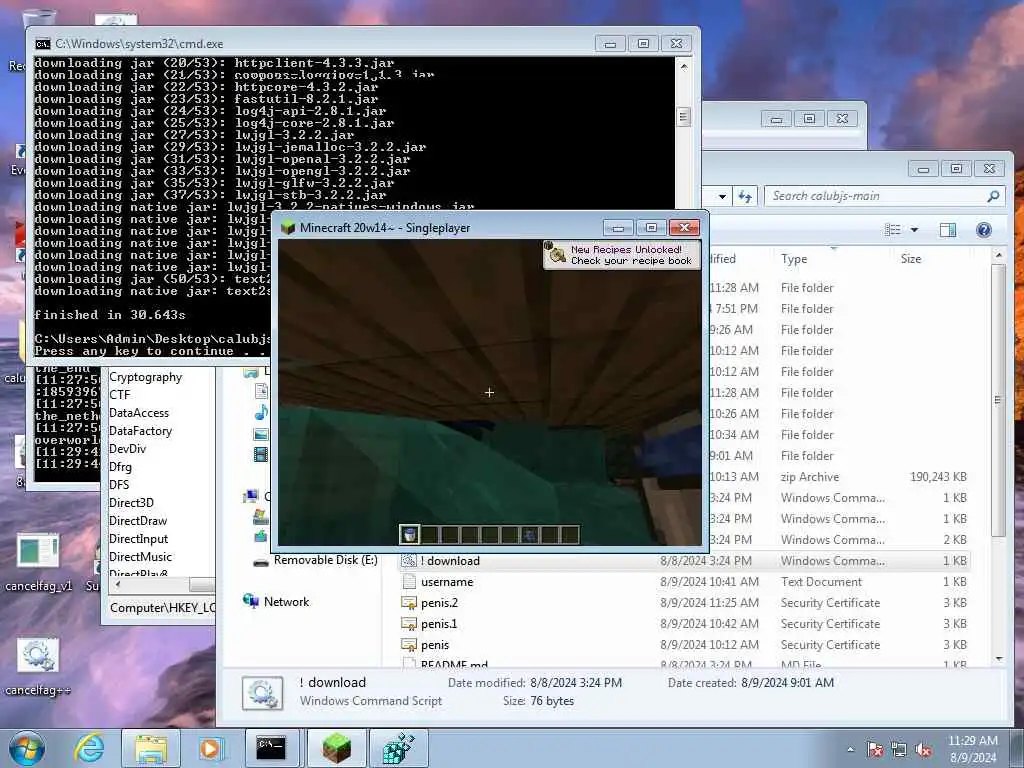Switch to Minecraft grass block taskbar button
1024x768 pixels.
[x=336, y=748]
